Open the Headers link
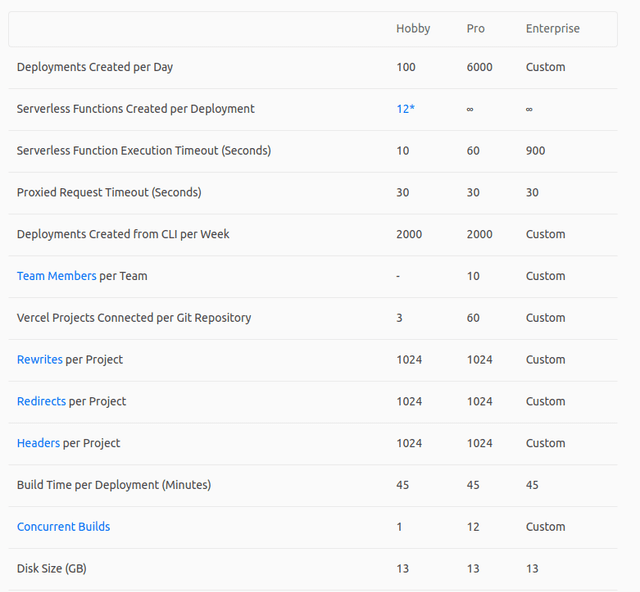 38,443
